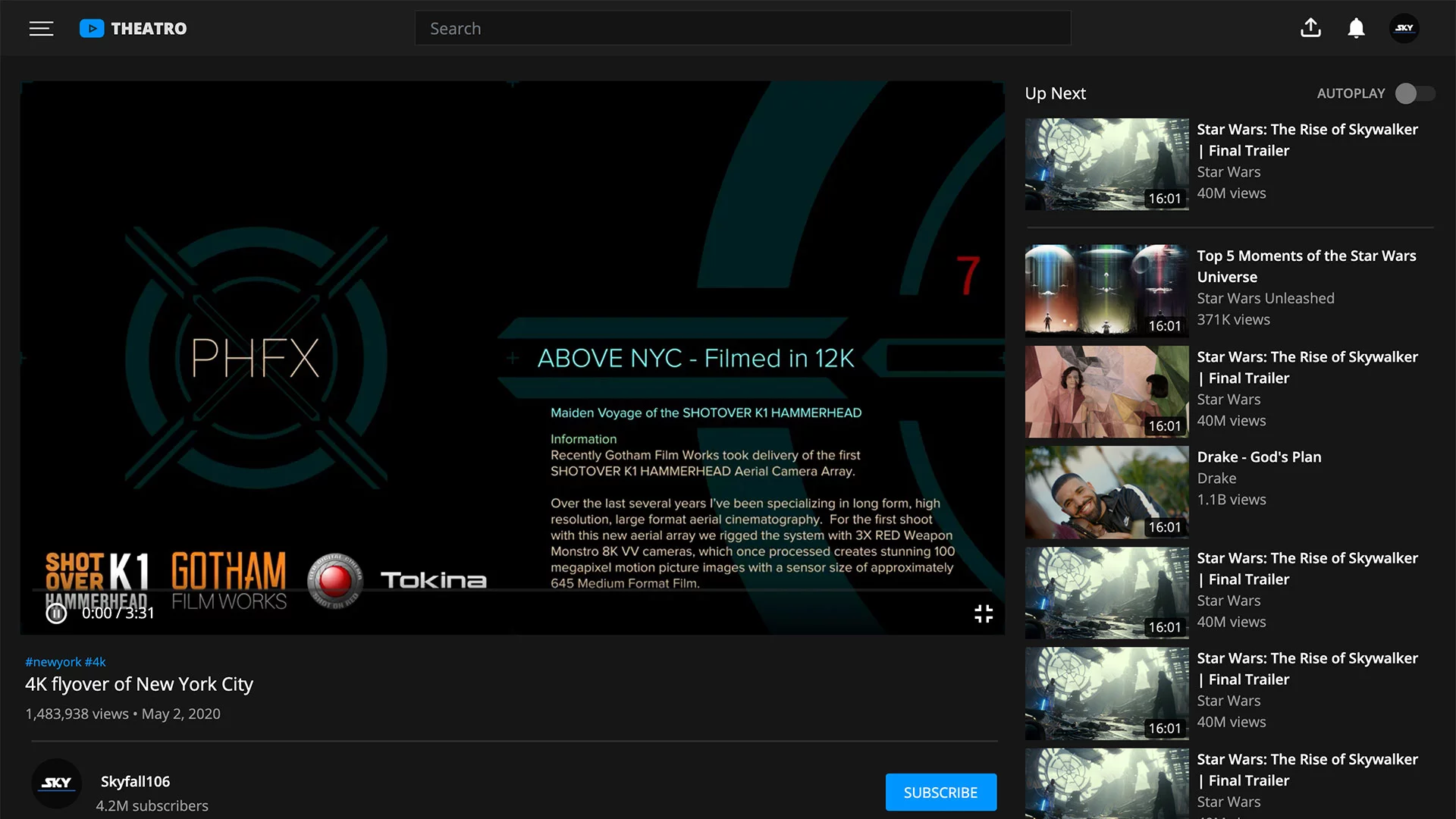Screen dimensions: 1456x819
Task: Open the #newyork hashtag link
Action: pyautogui.click(x=53, y=662)
